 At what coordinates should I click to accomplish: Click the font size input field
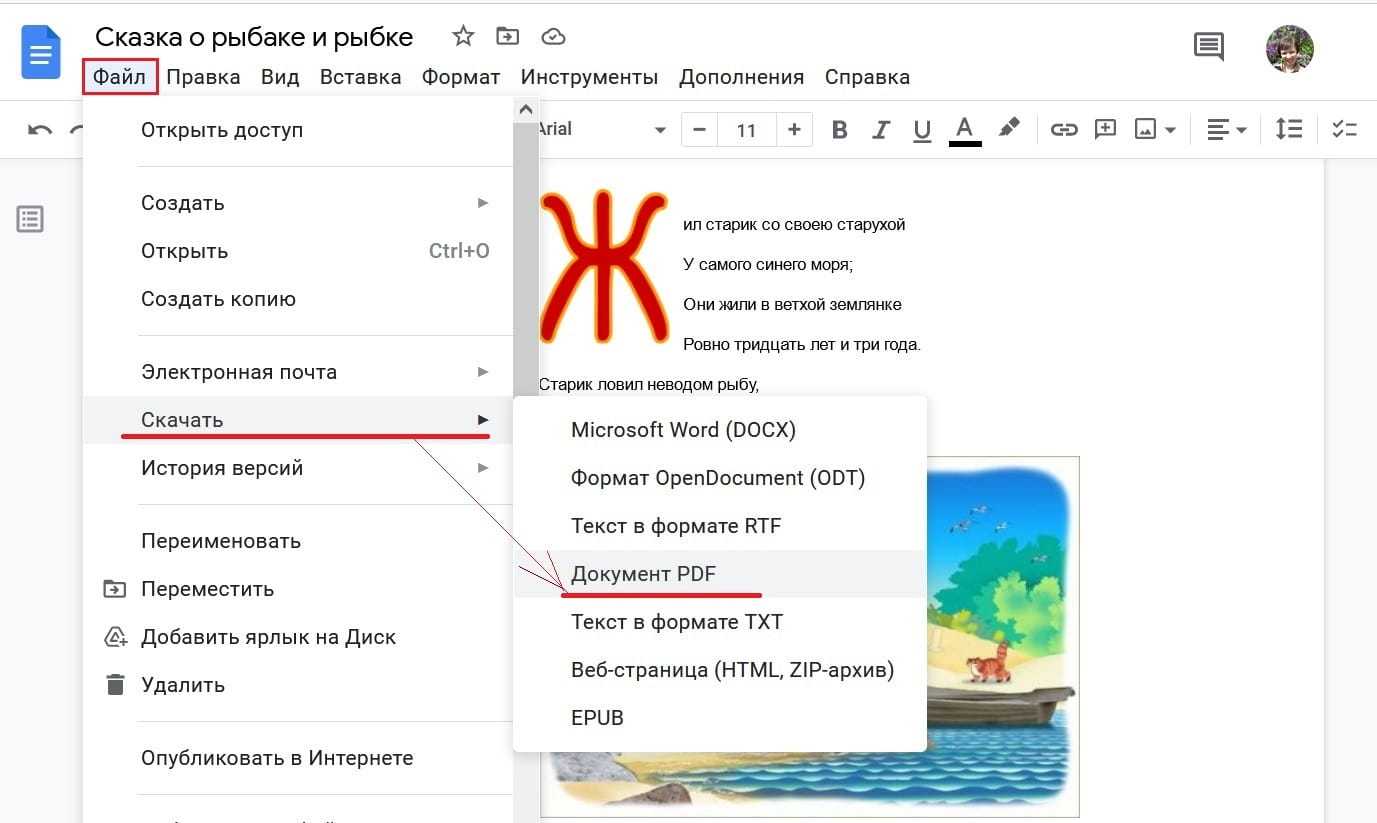click(x=746, y=129)
